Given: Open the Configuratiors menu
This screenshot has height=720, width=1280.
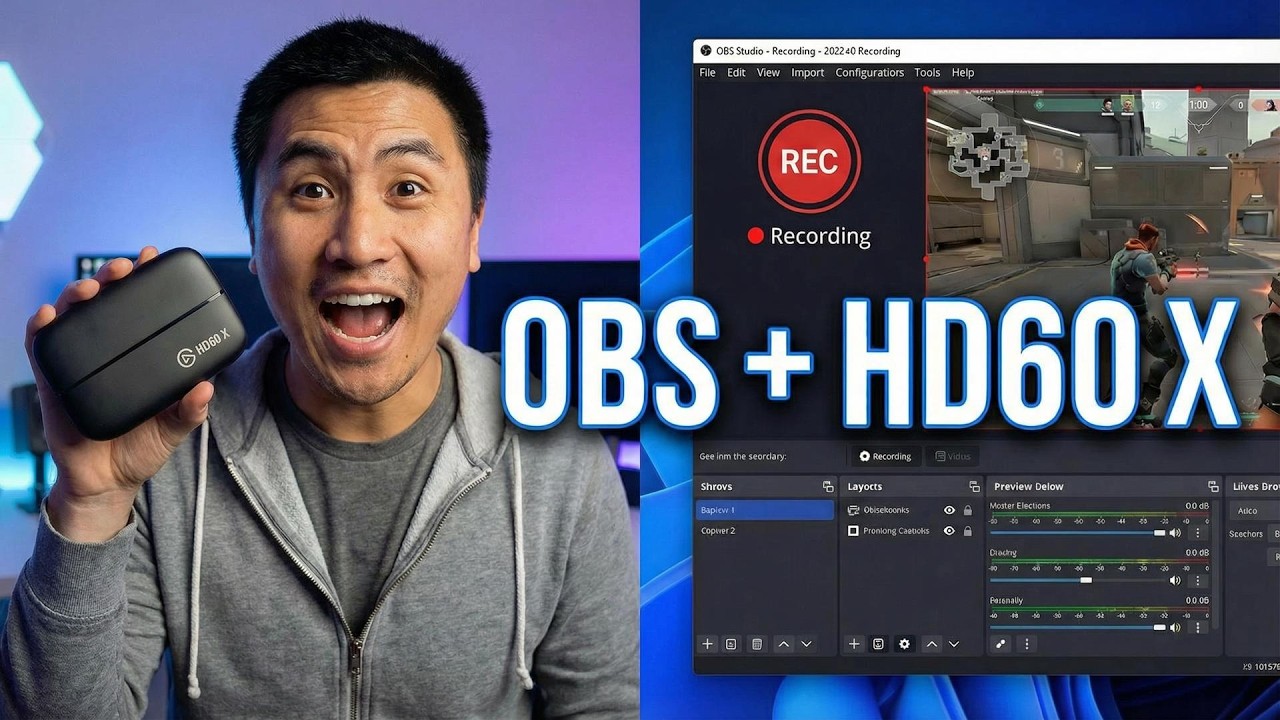Looking at the screenshot, I should [x=869, y=72].
